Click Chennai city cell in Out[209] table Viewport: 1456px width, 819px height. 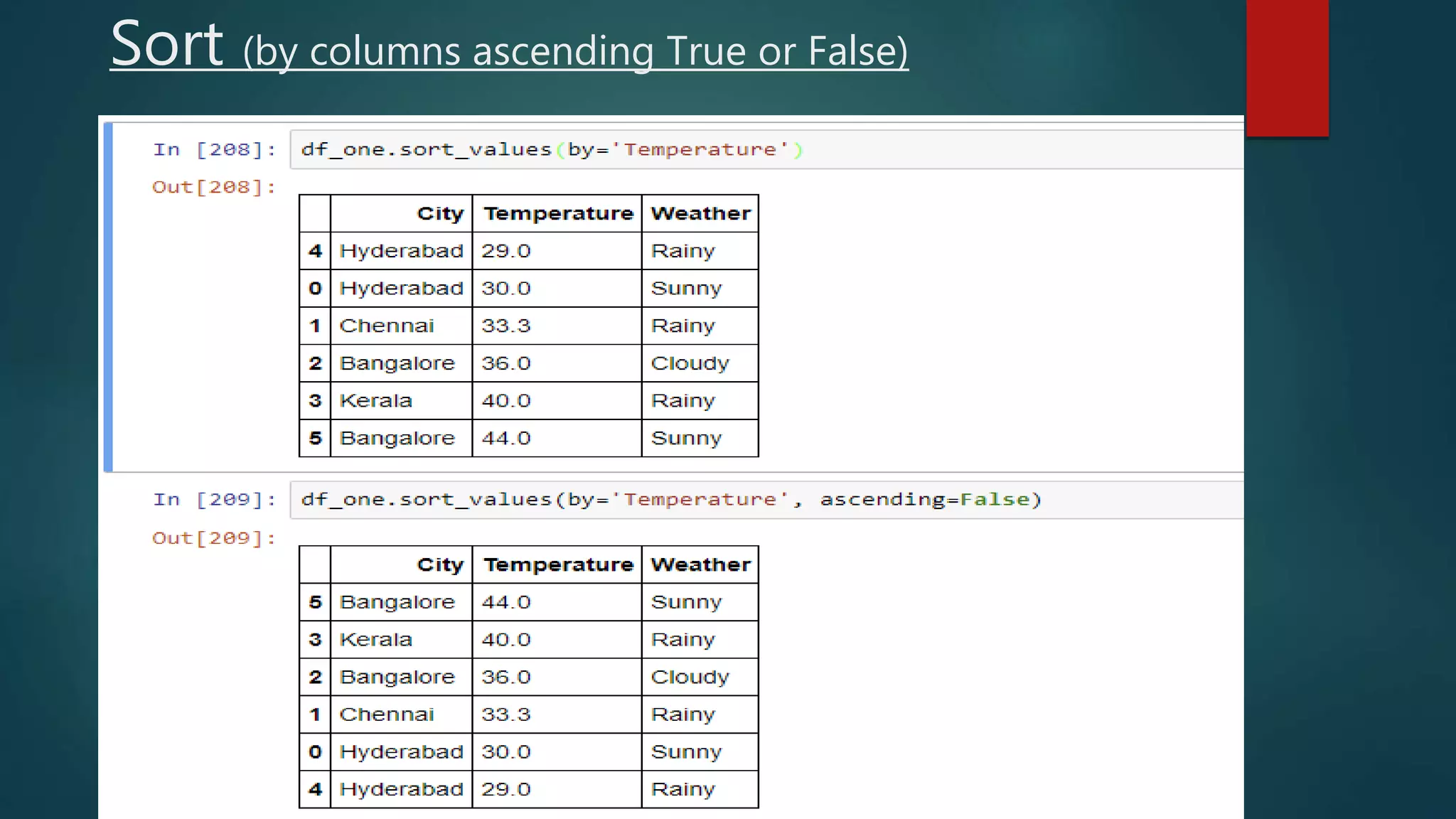(402, 714)
